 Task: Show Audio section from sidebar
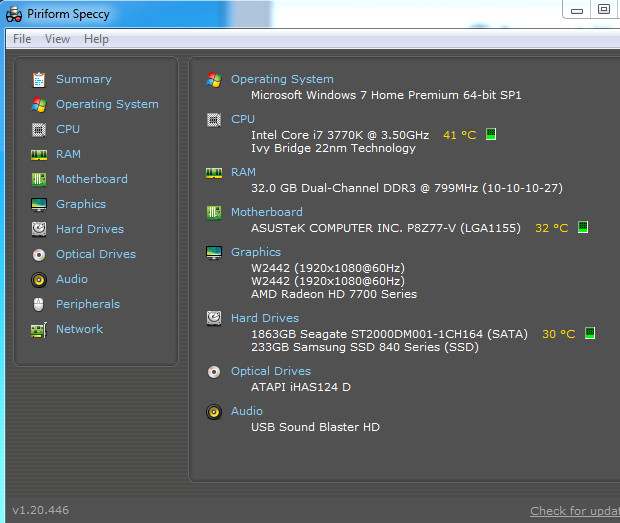tap(72, 279)
